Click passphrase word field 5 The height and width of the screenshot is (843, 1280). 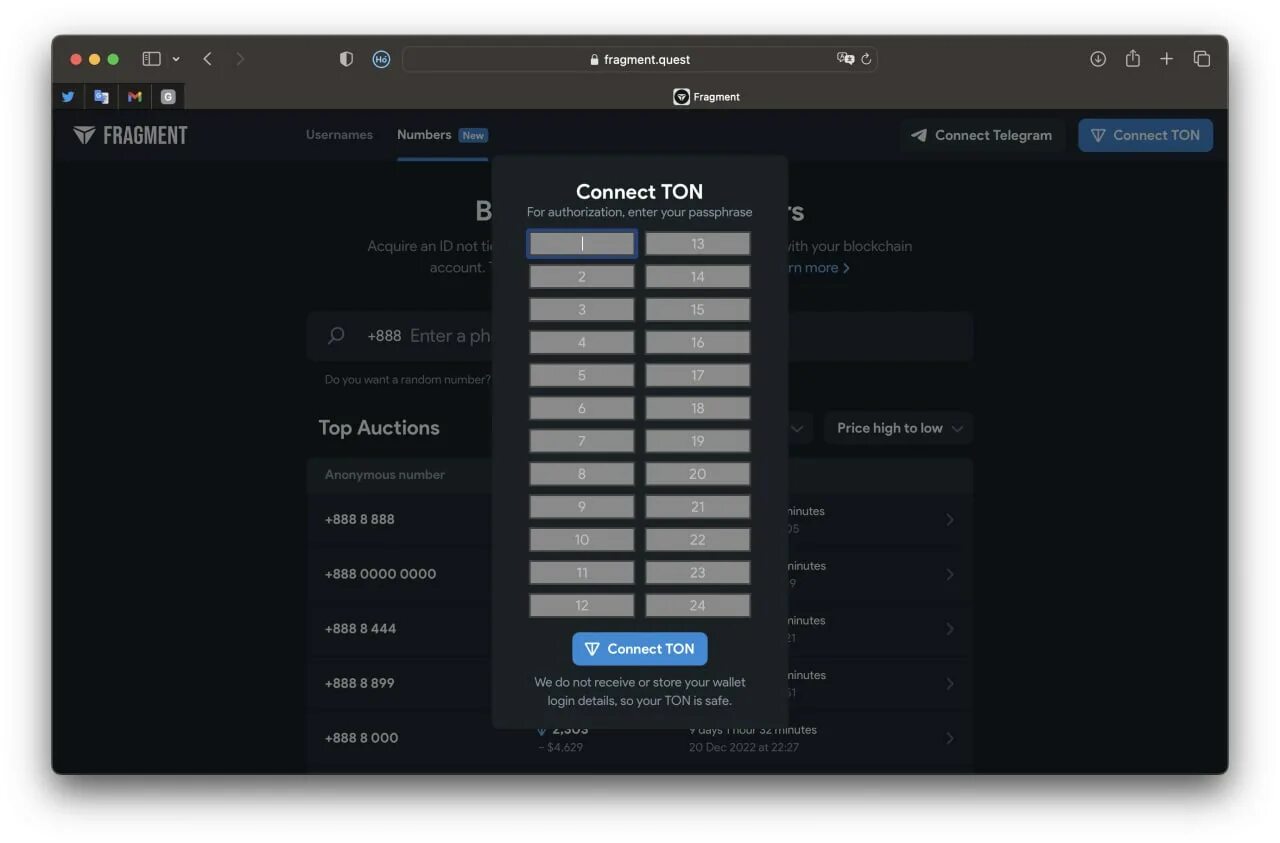[x=582, y=376]
